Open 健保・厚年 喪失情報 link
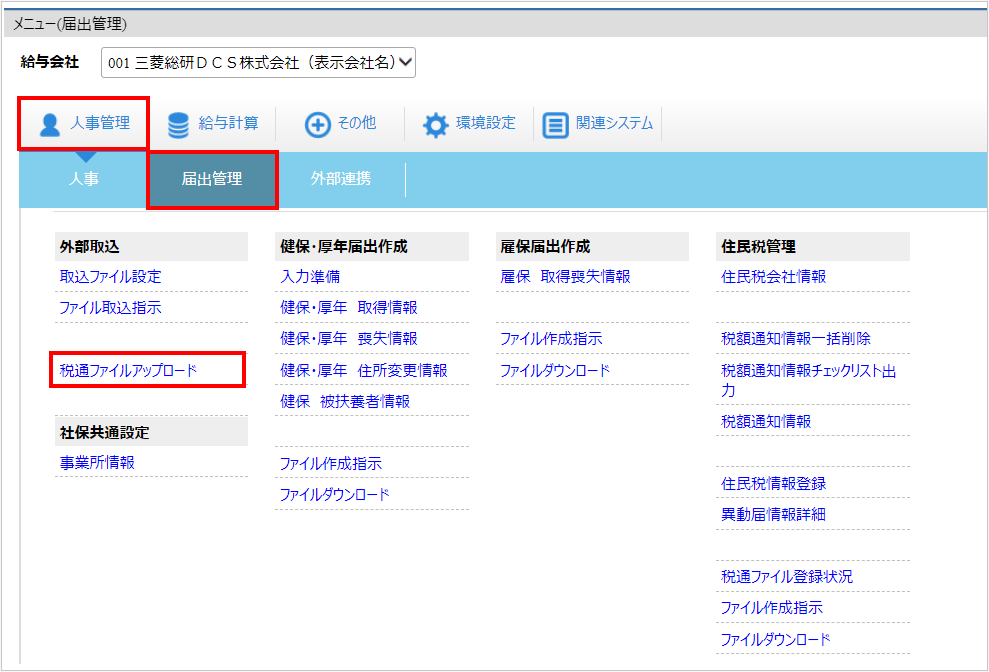The width and height of the screenshot is (989, 672). (349, 338)
